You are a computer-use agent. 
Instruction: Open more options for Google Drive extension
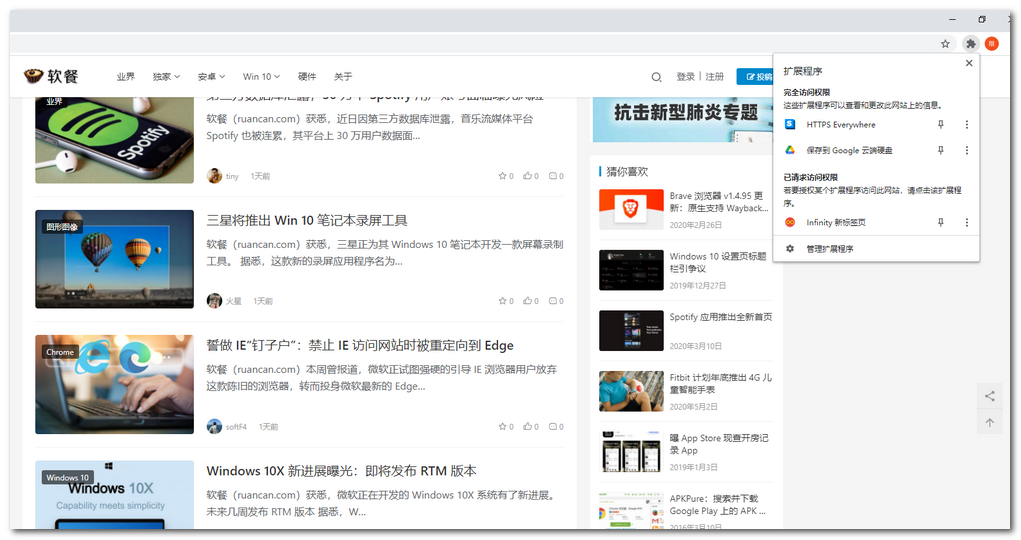(966, 150)
